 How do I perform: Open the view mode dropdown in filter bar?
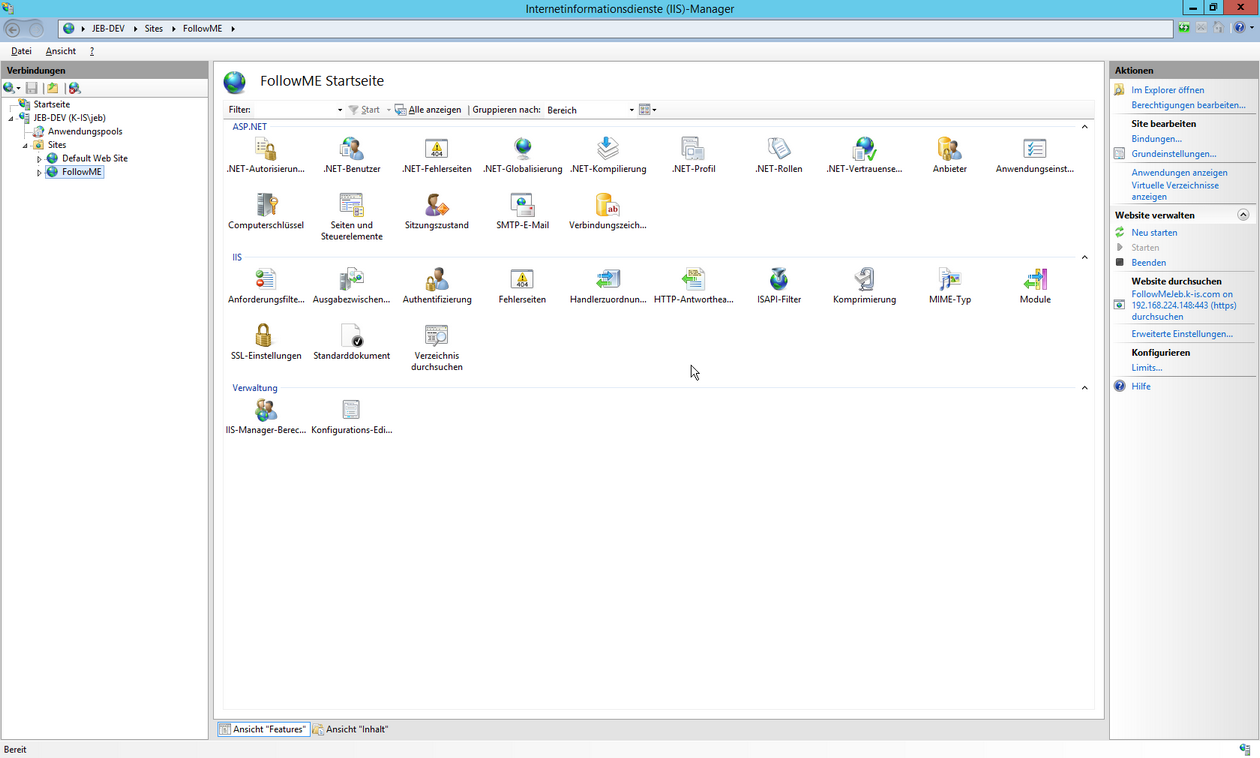(647, 110)
